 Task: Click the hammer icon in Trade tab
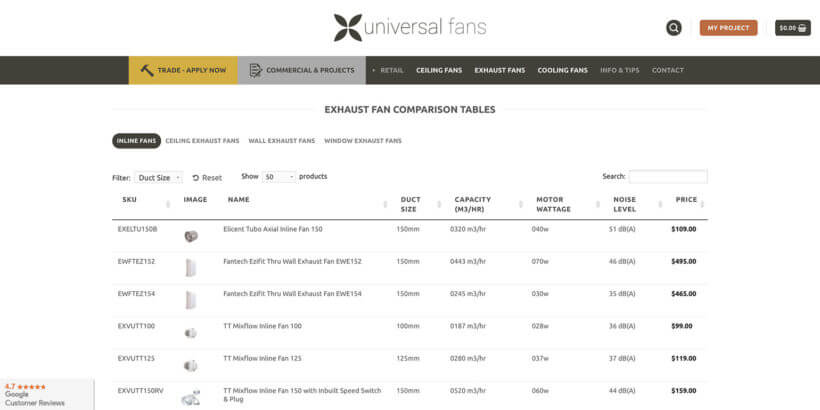point(147,70)
